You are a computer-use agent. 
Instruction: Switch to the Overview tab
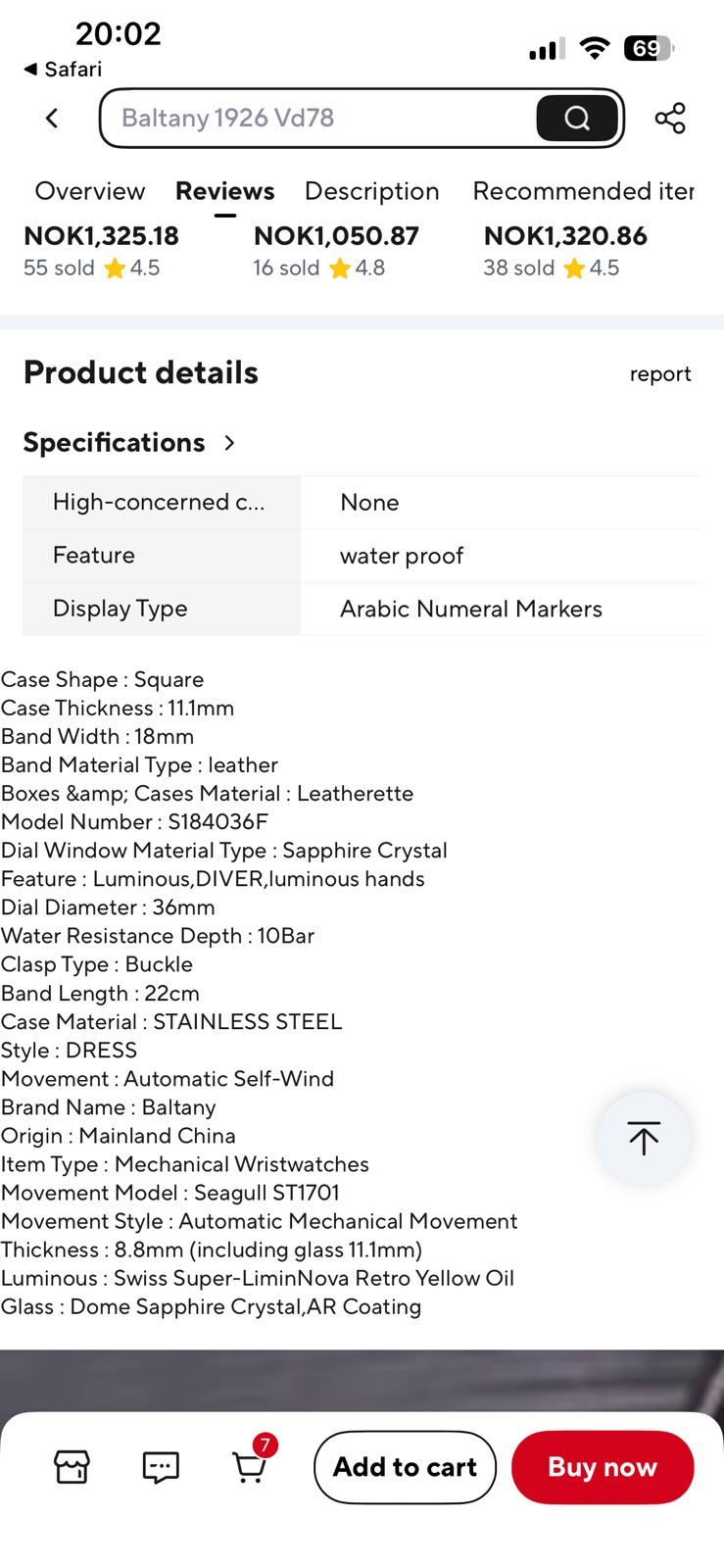click(90, 191)
